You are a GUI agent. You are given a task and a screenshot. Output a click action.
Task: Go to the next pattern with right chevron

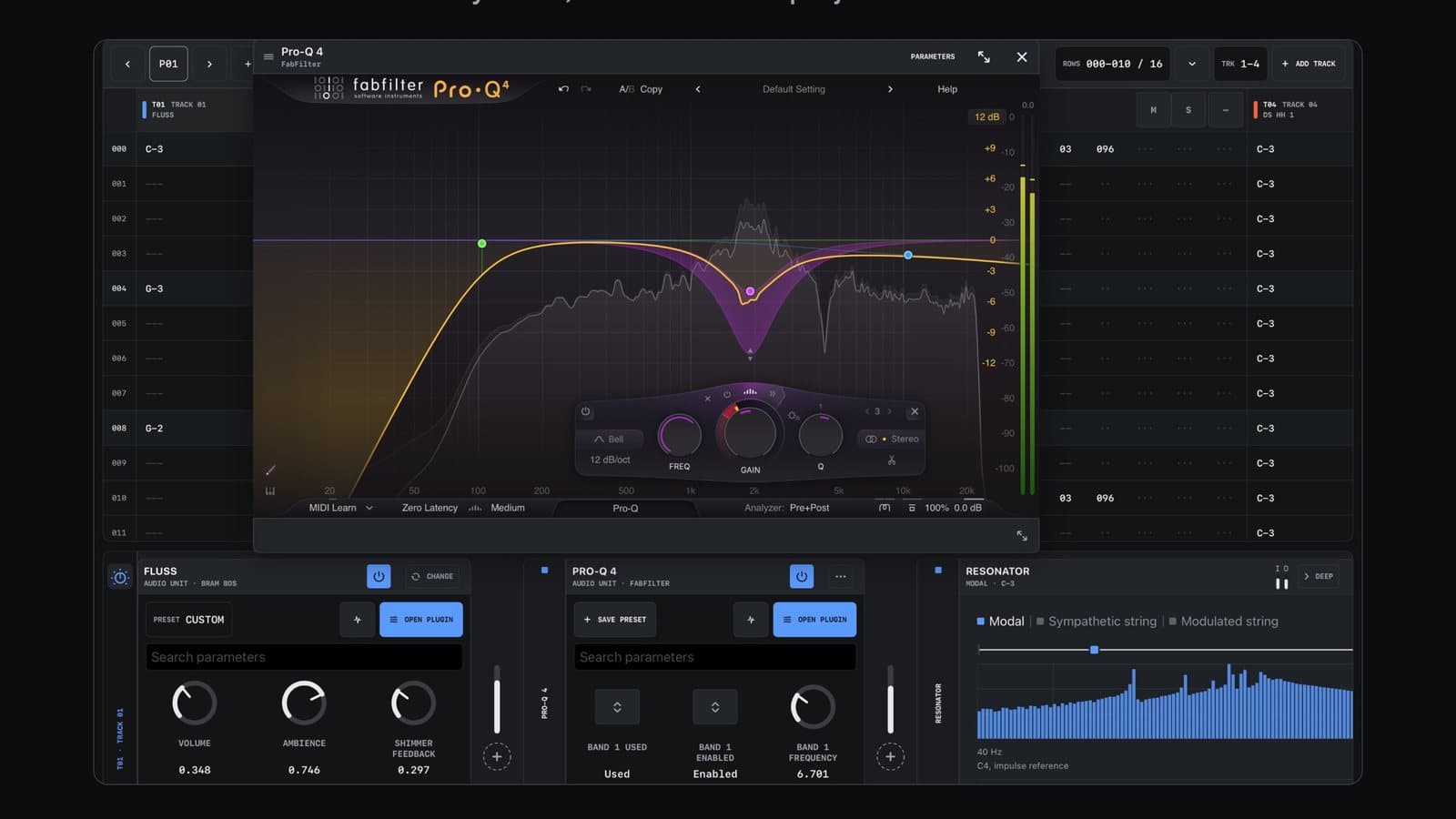pos(209,64)
